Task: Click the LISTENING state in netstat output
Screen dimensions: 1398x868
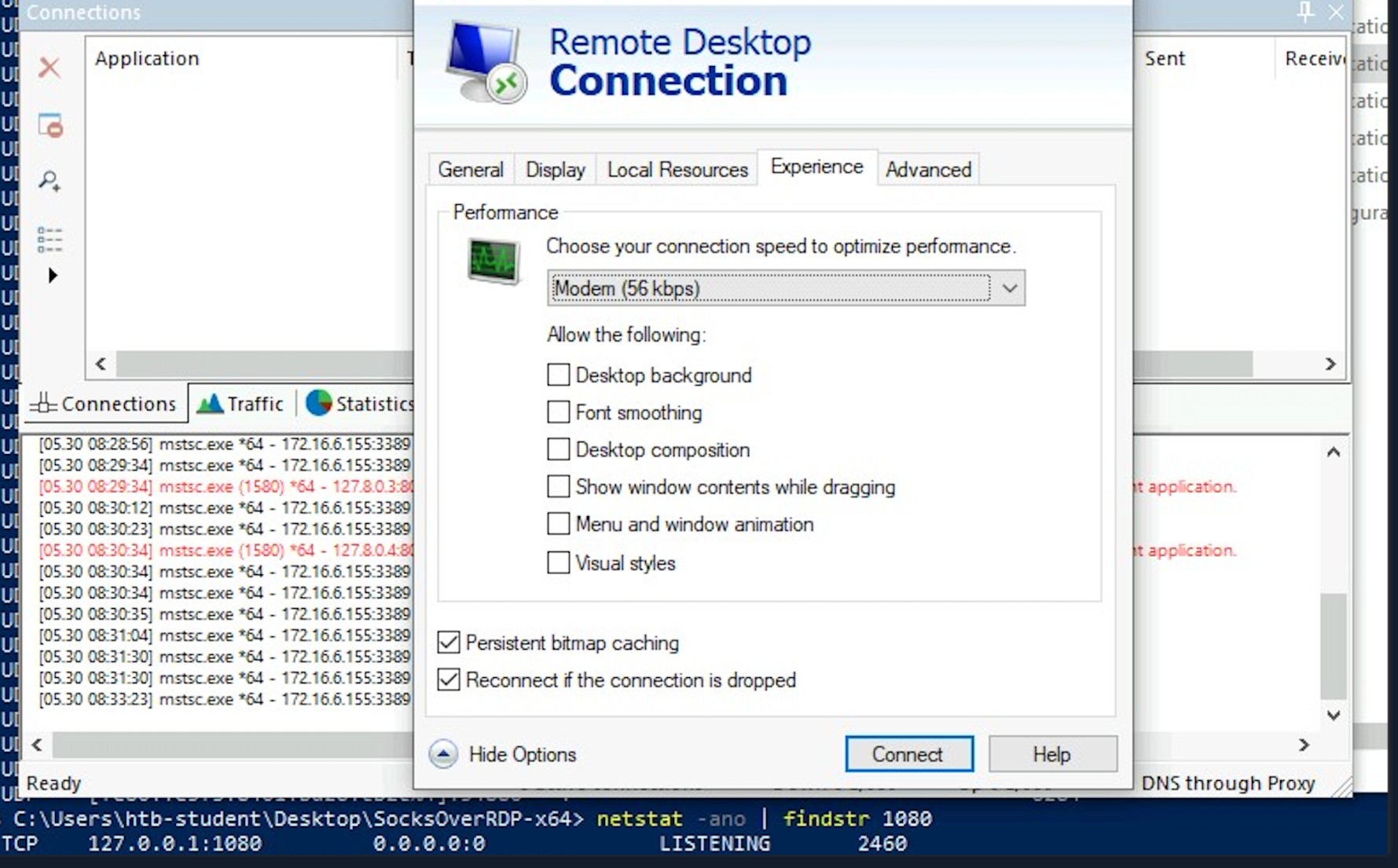Action: 714,844
